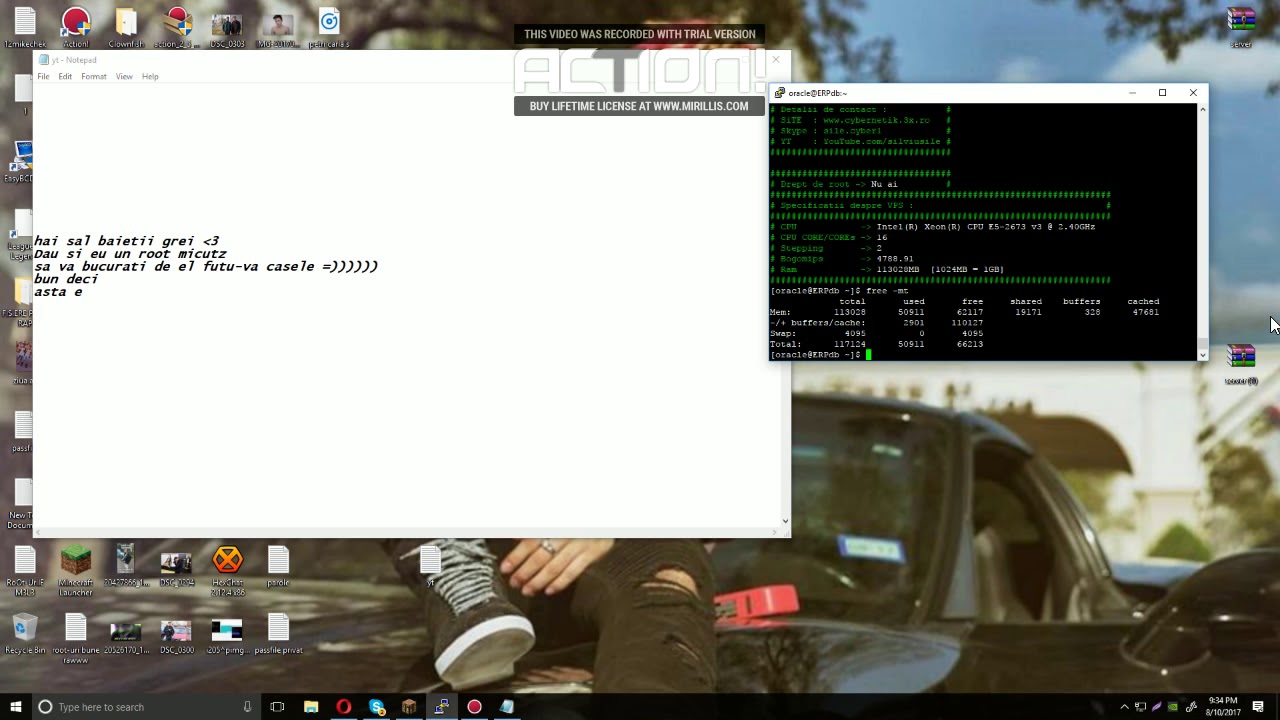Click 'free -mt' command in terminal
Image resolution: width=1280 pixels, height=720 pixels.
point(887,291)
